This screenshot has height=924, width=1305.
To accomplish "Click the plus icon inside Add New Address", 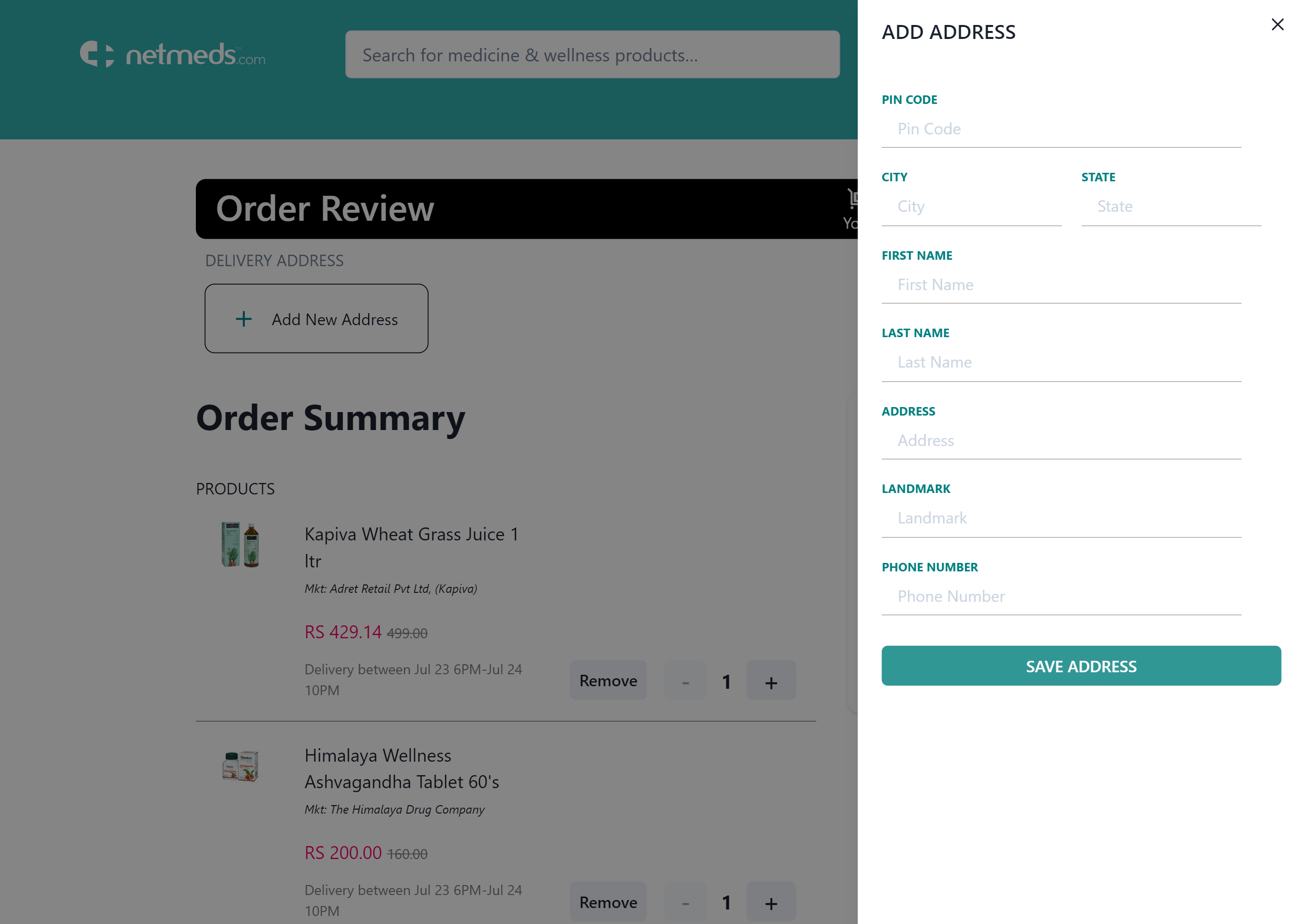I will pos(244,319).
